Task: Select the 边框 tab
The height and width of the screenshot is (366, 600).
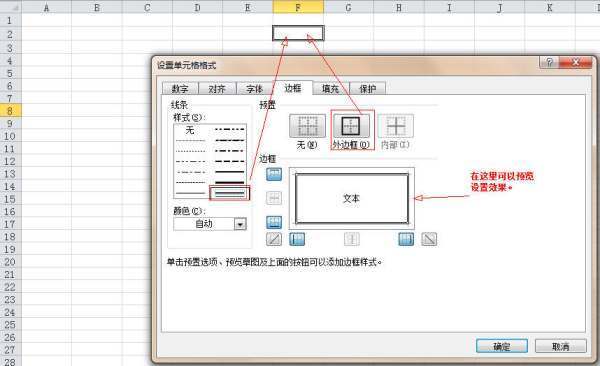Action: click(293, 88)
